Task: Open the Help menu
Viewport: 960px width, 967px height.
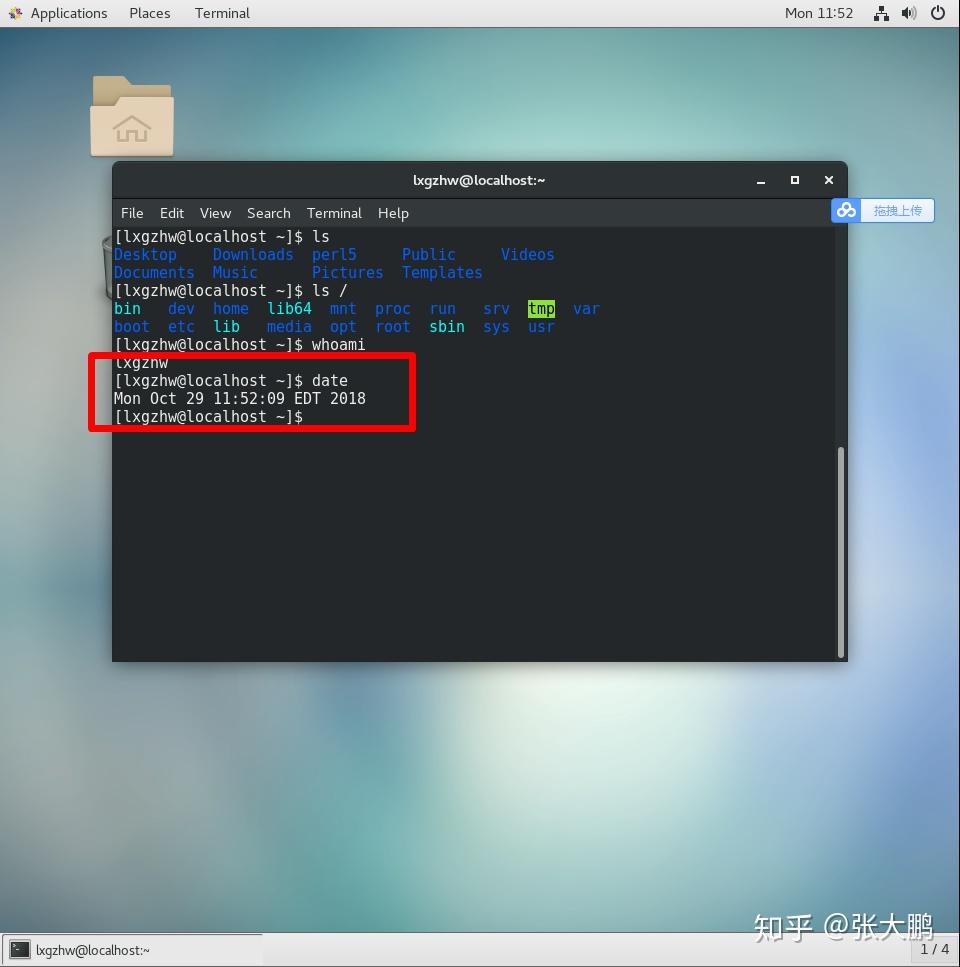Action: [x=393, y=213]
